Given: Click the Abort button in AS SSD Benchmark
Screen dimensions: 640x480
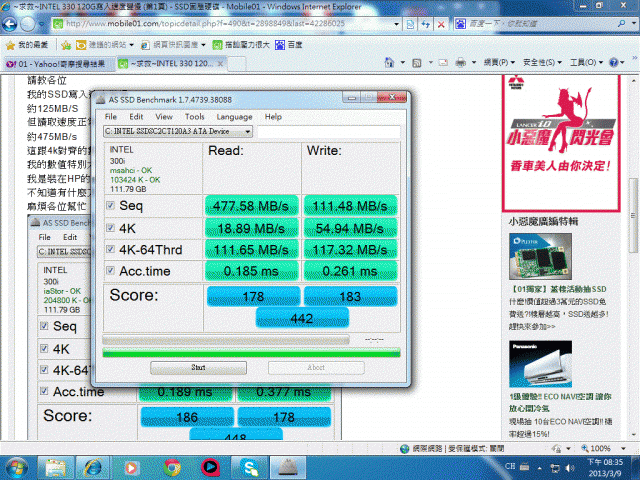Looking at the screenshot, I should tap(316, 367).
